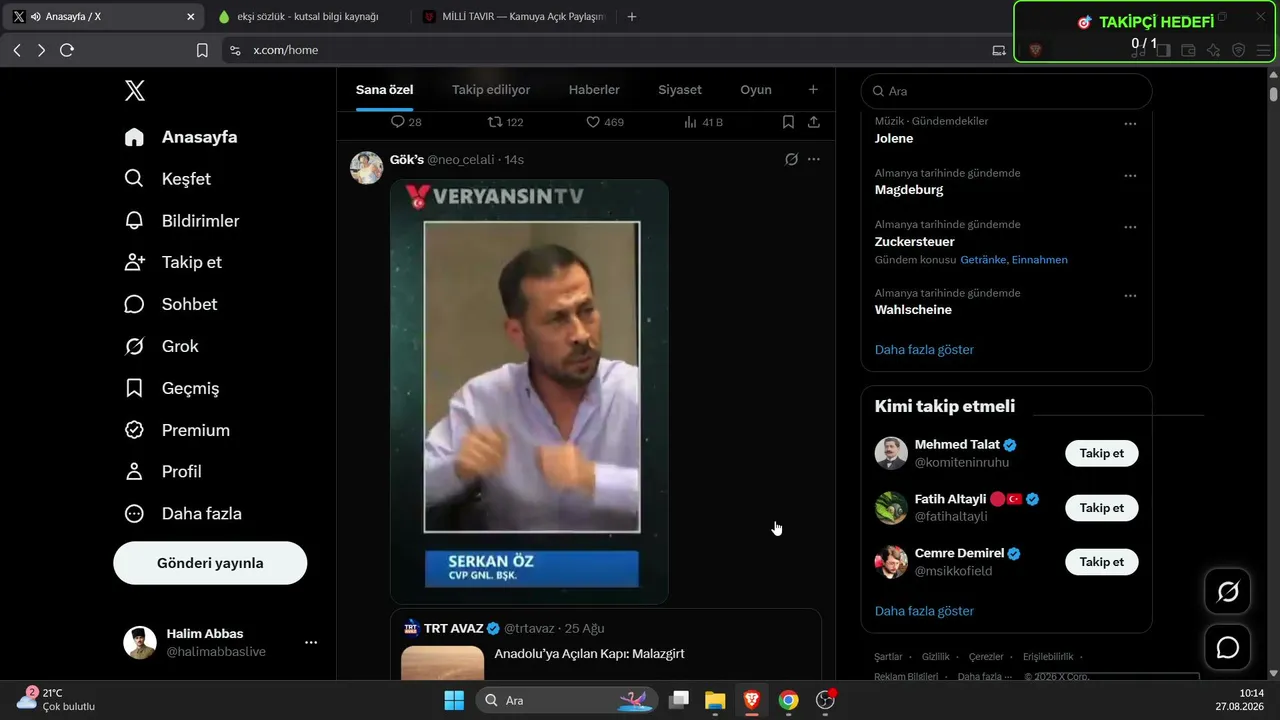The height and width of the screenshot is (720, 1280).
Task: Switch to Sana özel tab
Action: click(x=385, y=90)
